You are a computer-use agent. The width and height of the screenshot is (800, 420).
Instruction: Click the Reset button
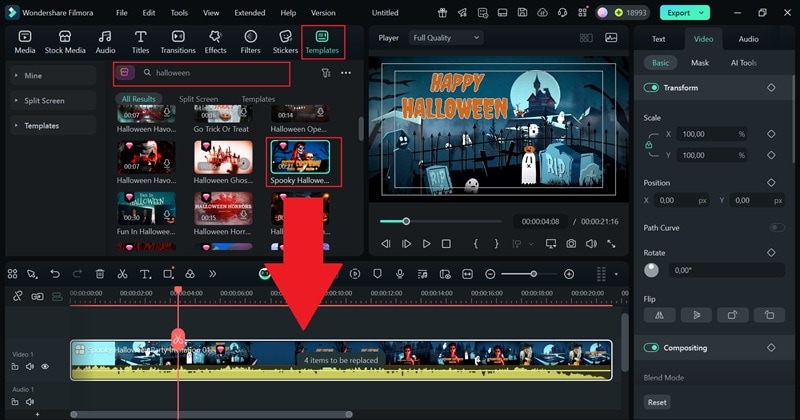[x=657, y=402]
